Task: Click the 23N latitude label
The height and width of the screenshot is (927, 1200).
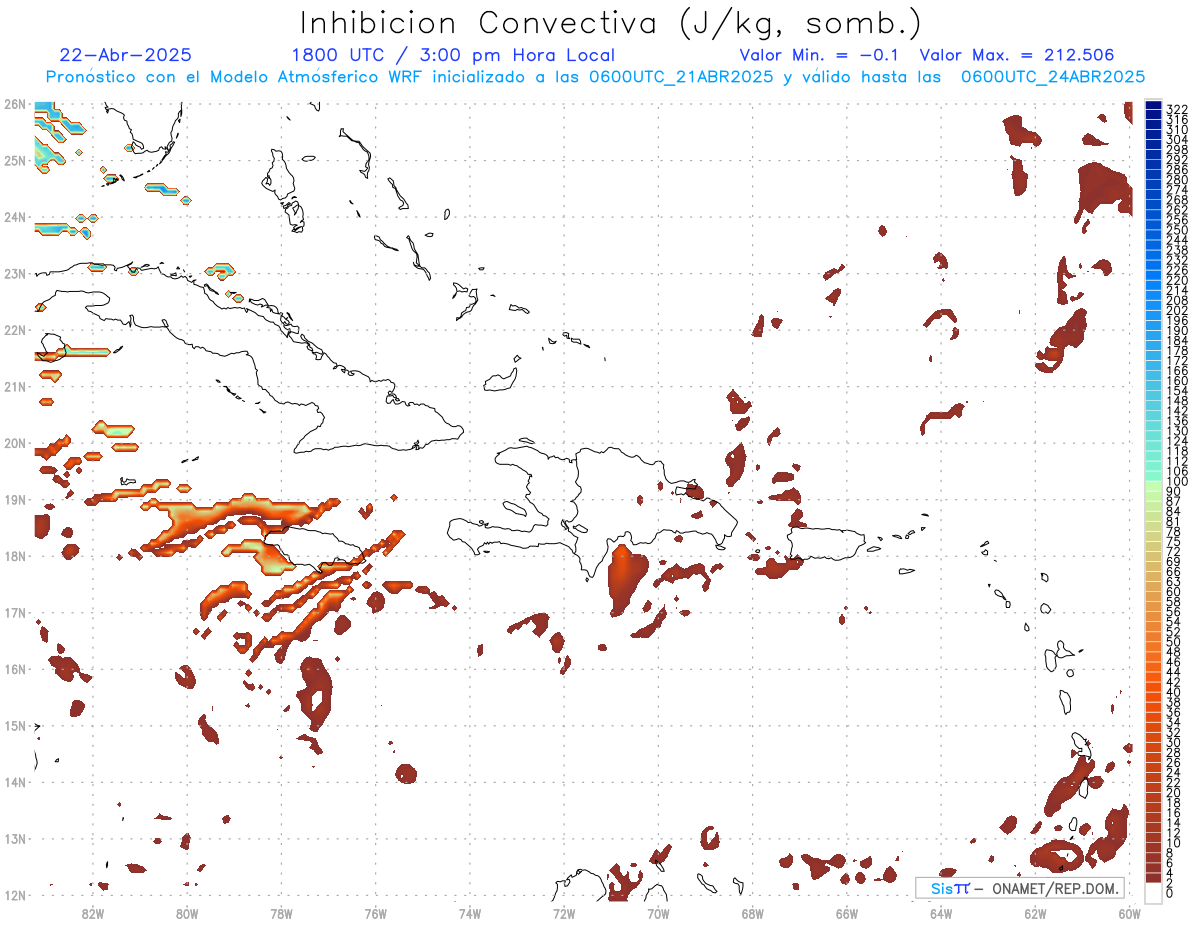Action: point(15,273)
